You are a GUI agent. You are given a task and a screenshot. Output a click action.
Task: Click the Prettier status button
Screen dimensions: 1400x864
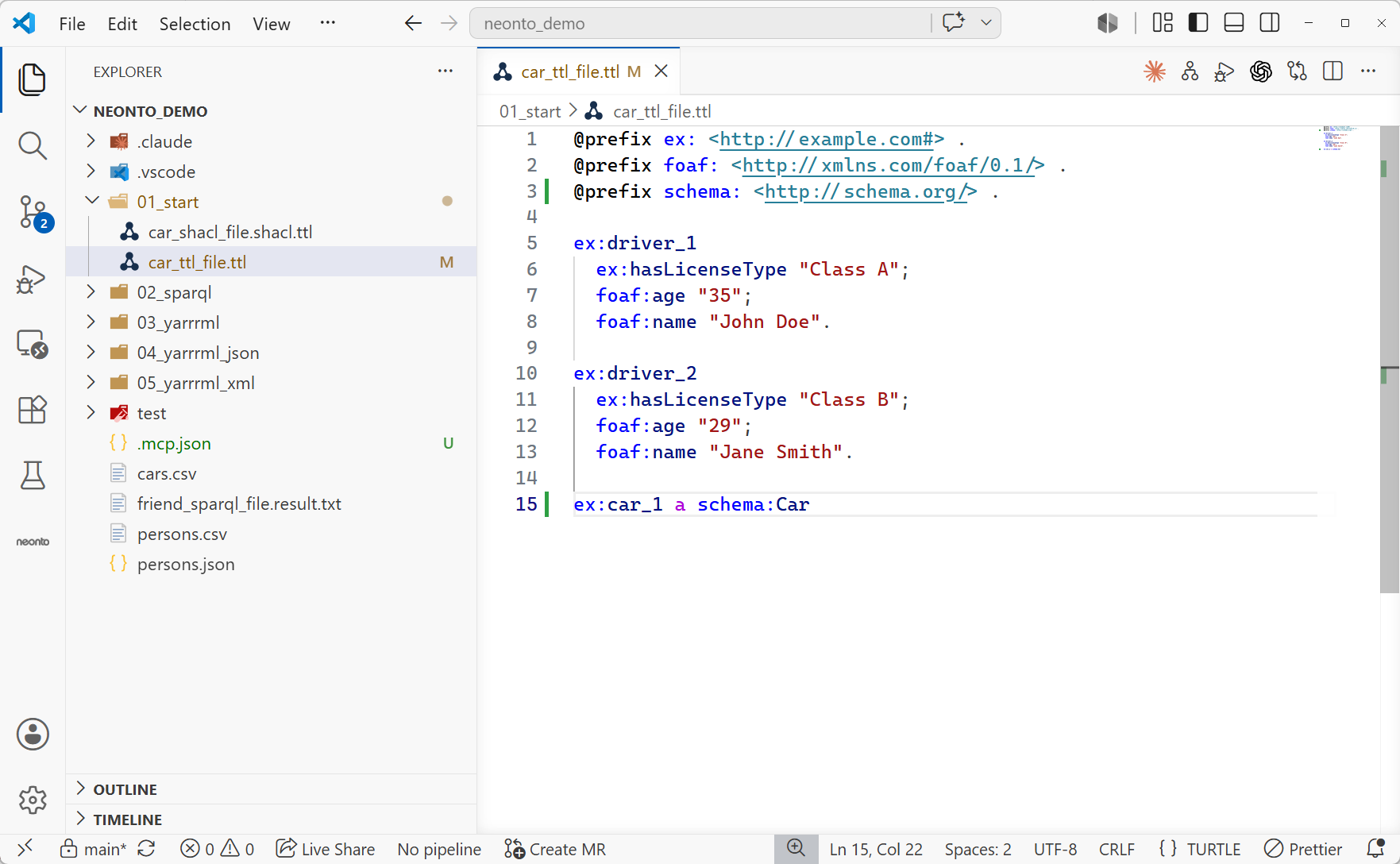pyautogui.click(x=1303, y=849)
